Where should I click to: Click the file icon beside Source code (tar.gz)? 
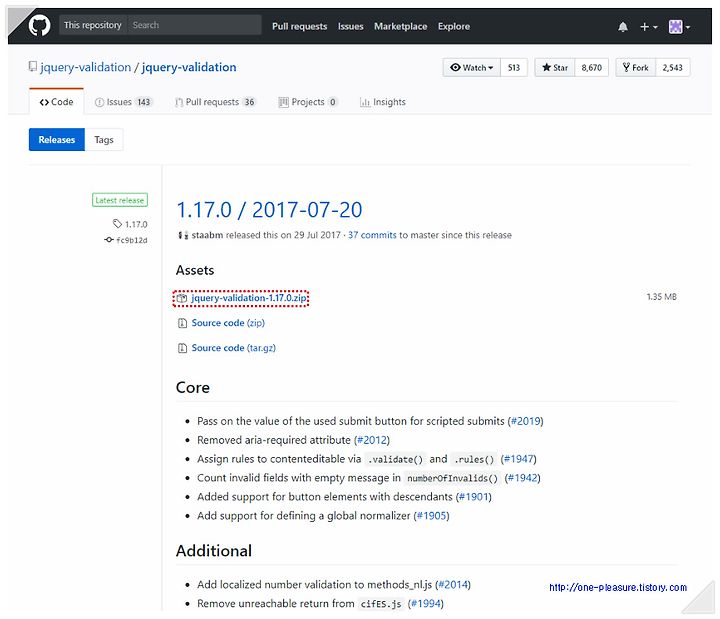[x=182, y=348]
